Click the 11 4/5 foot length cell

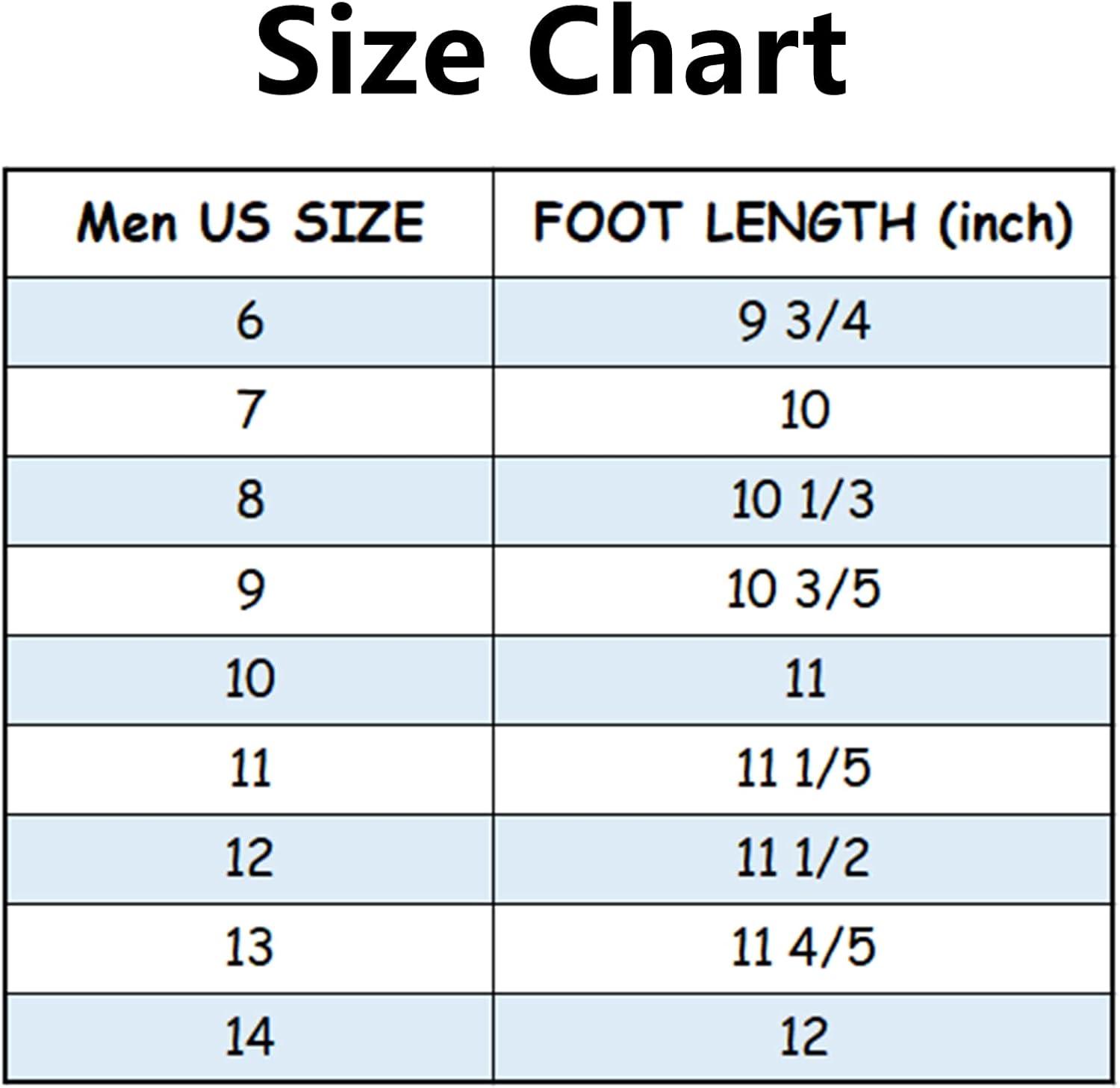tap(803, 948)
